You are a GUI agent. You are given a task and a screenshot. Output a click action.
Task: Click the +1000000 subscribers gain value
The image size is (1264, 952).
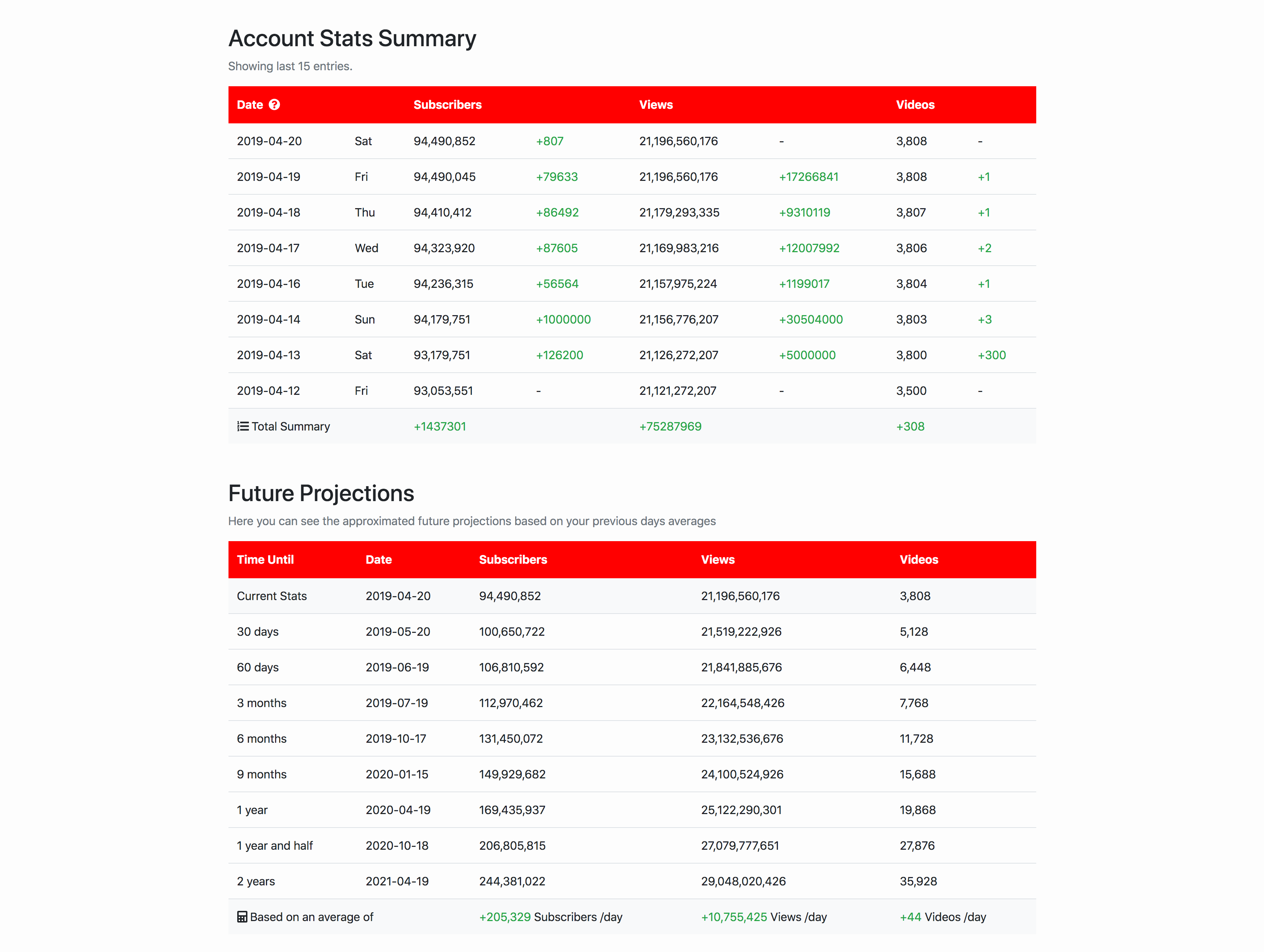(563, 320)
